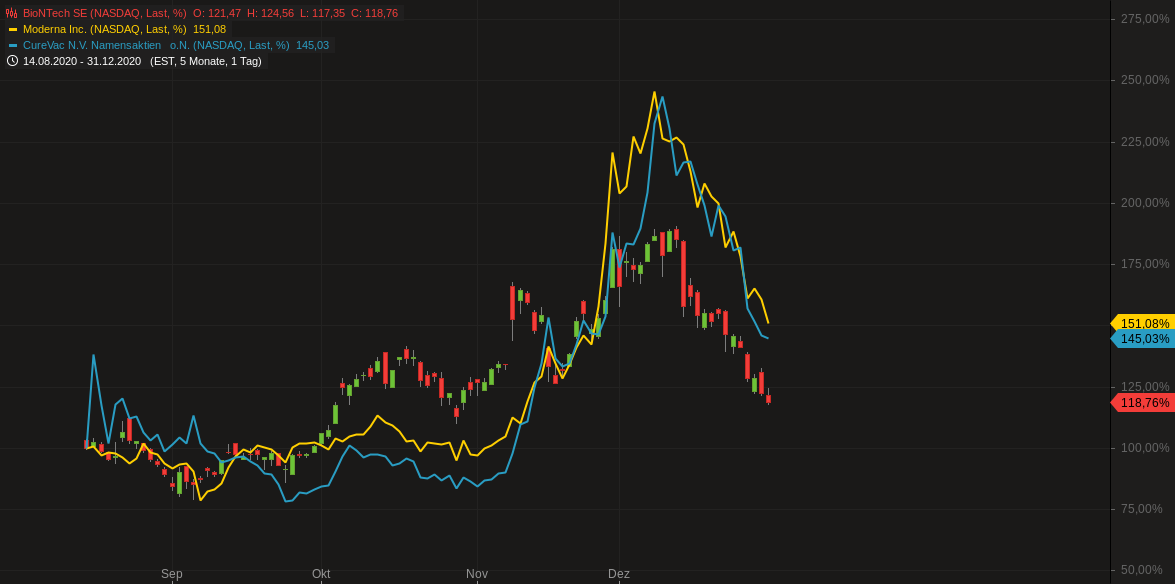Click the date range 14.08.2020 - 31.12.2020

point(82,61)
